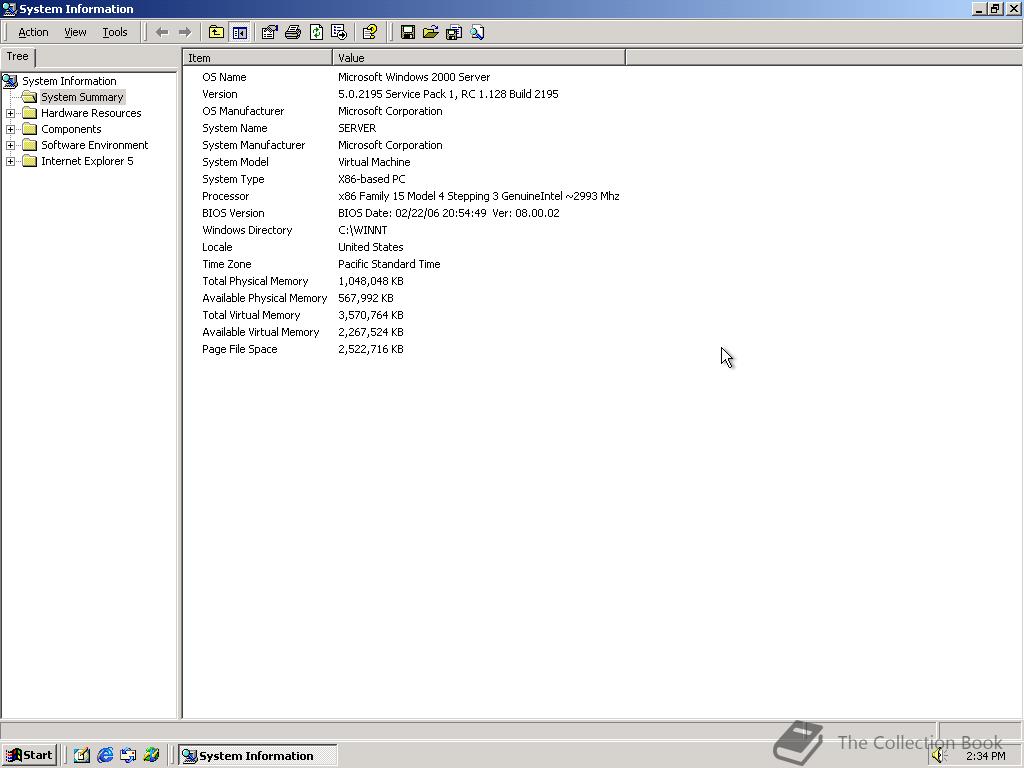This screenshot has width=1024, height=768.
Task: Select the Tree tab
Action: [18, 57]
